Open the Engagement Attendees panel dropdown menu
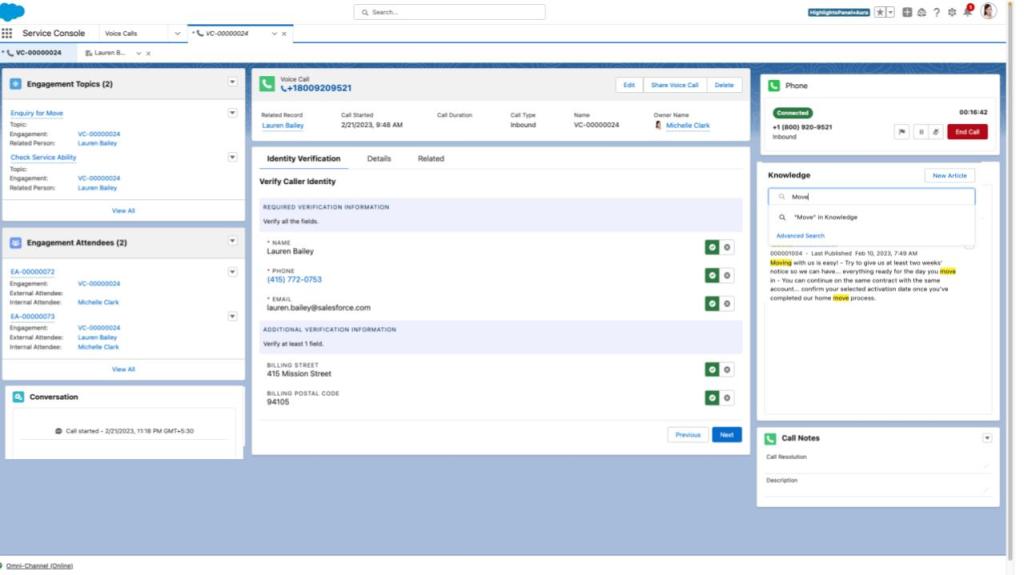1024x575 pixels. pos(233,241)
